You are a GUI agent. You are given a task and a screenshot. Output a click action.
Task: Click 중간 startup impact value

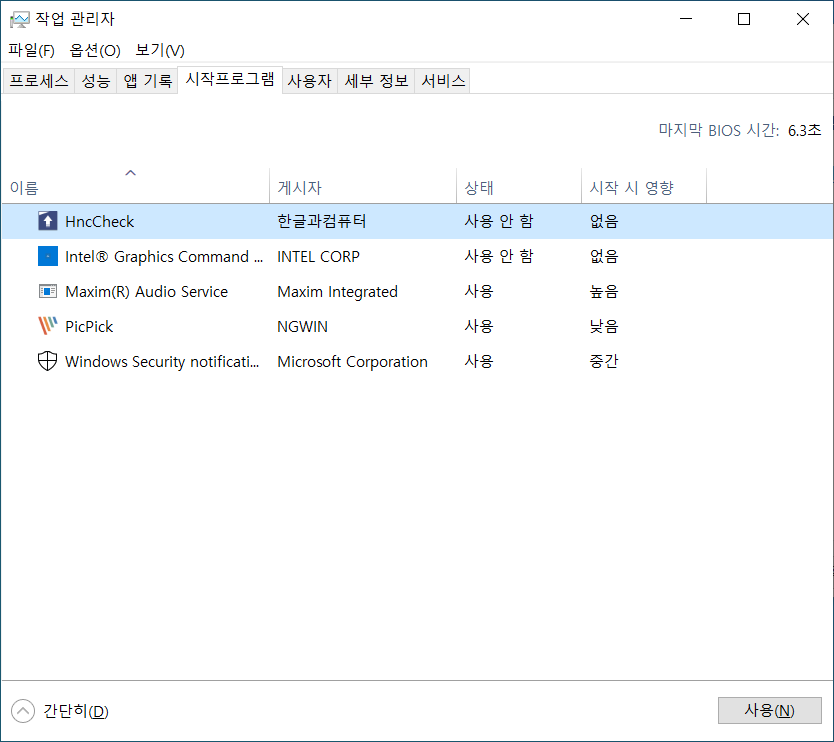click(604, 362)
